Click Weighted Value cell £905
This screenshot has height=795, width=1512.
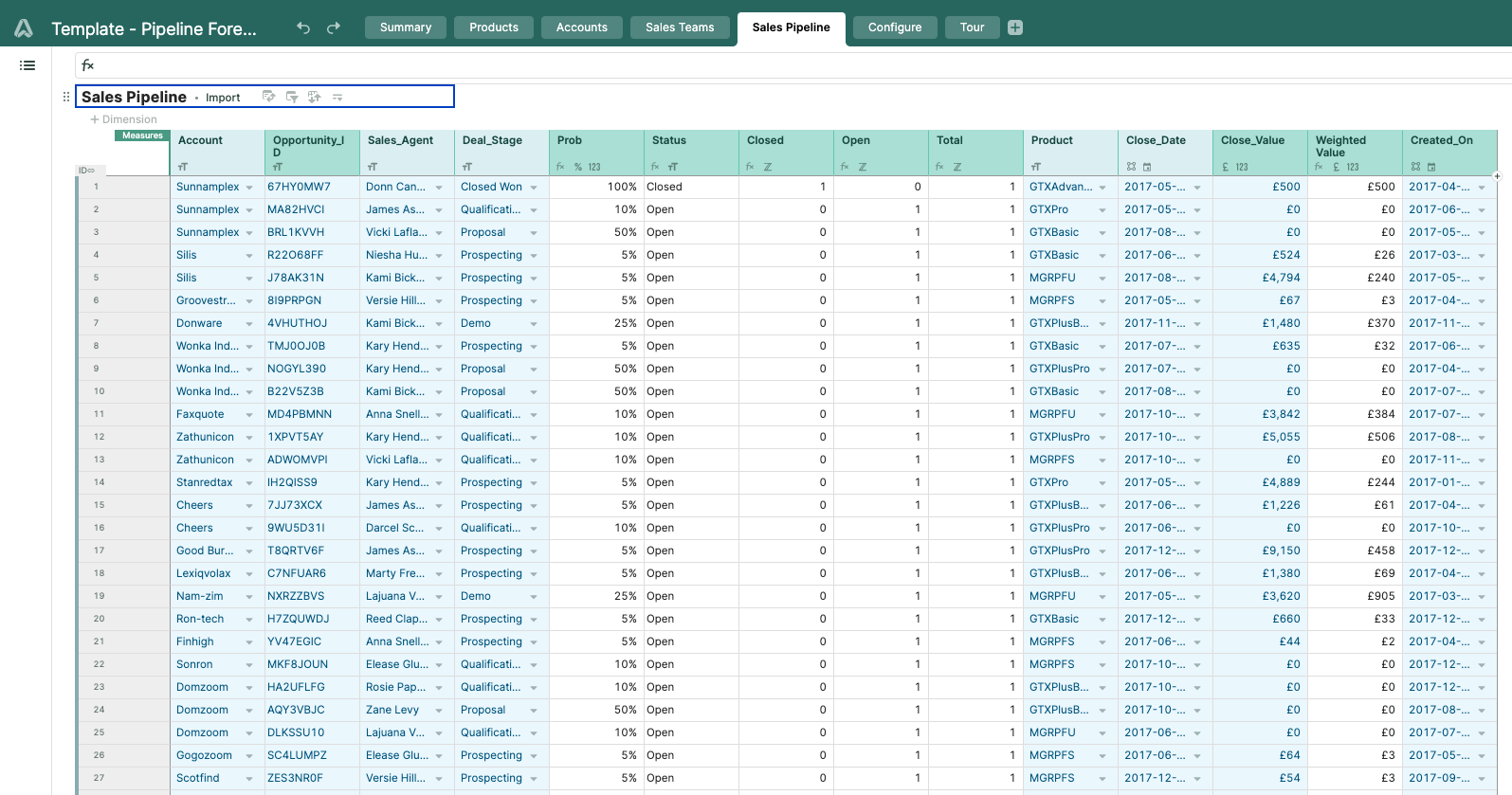[x=1355, y=596]
